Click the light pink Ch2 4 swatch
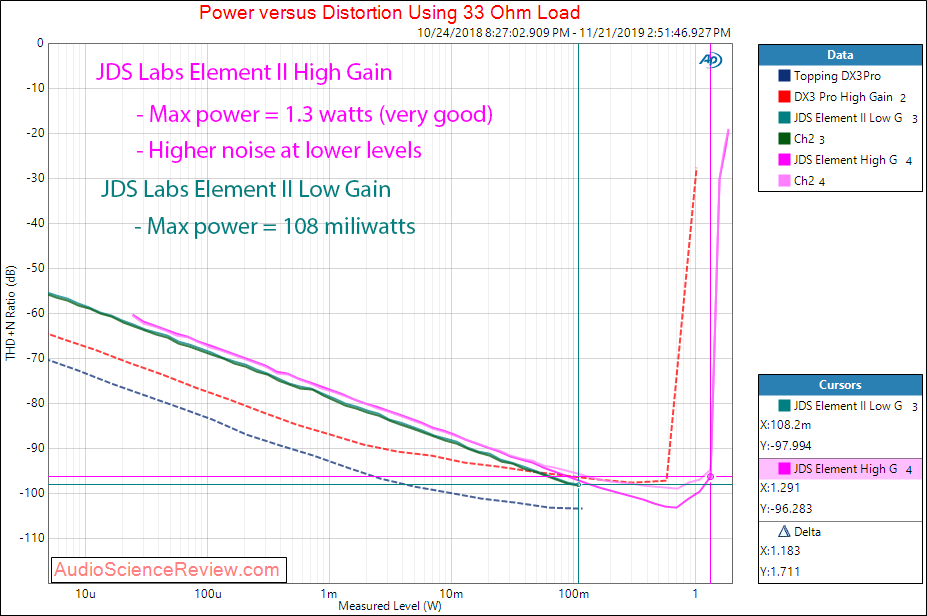927x616 pixels. (785, 180)
